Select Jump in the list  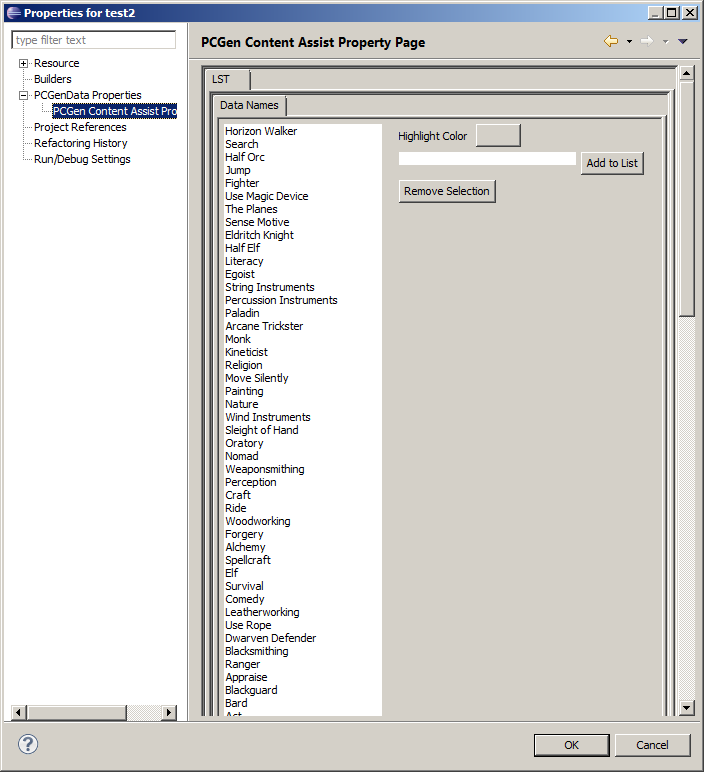238,170
